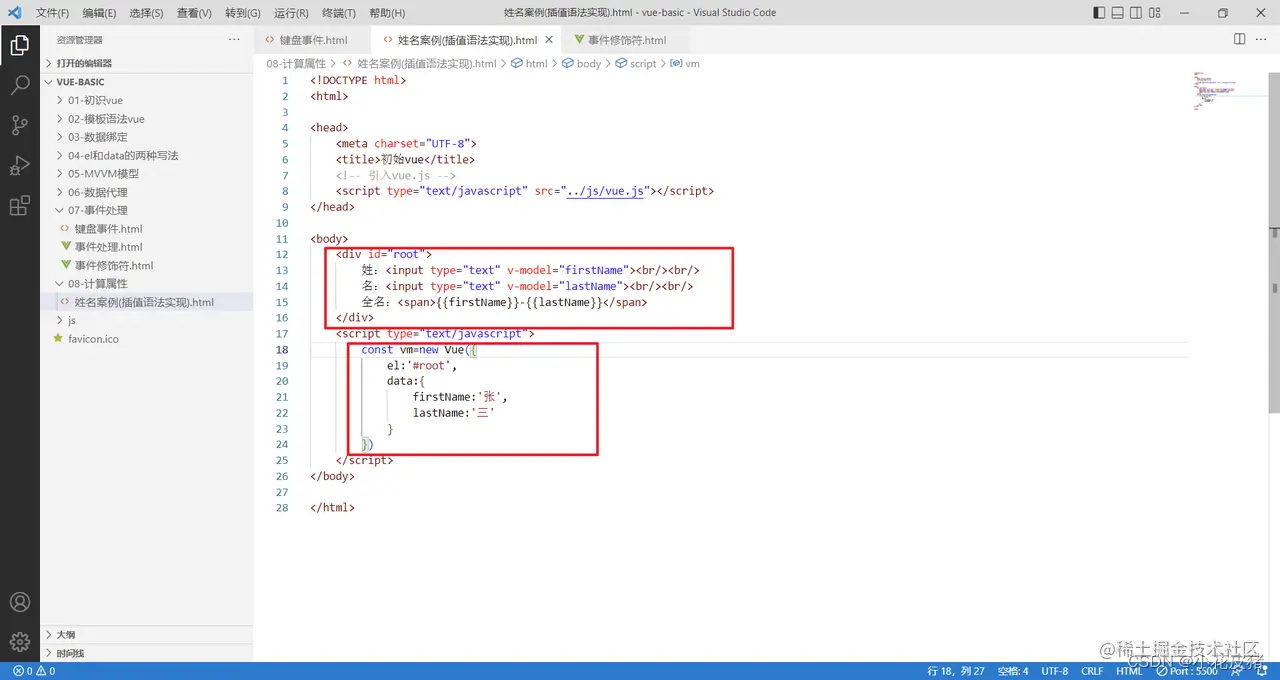Expand 06-数据代理 folder
This screenshot has height=680, width=1280.
pyautogui.click(x=147, y=192)
